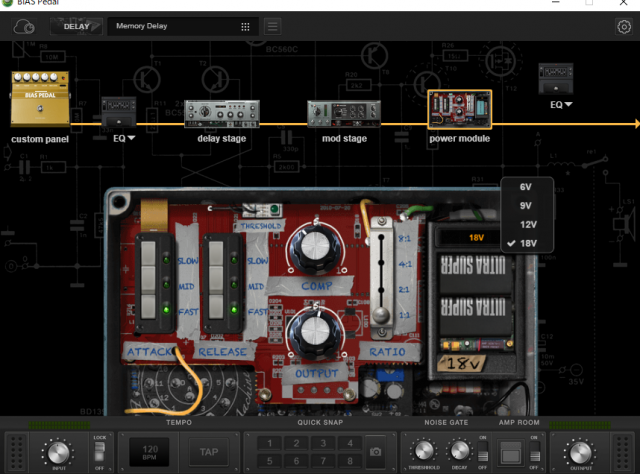This screenshot has width=640, height=474.
Task: Click the noise gate THRESHOLD knob
Action: coord(424,451)
